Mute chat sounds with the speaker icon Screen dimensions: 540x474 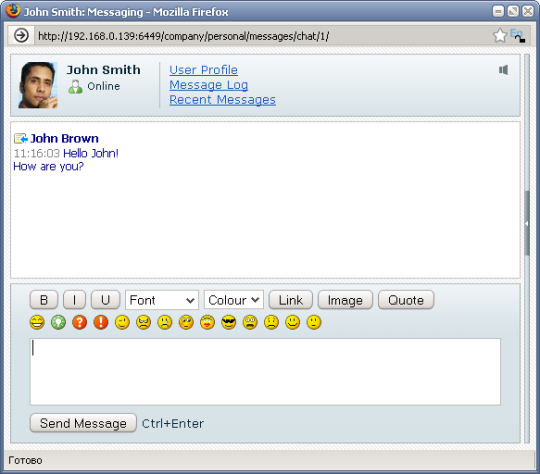[x=503, y=70]
